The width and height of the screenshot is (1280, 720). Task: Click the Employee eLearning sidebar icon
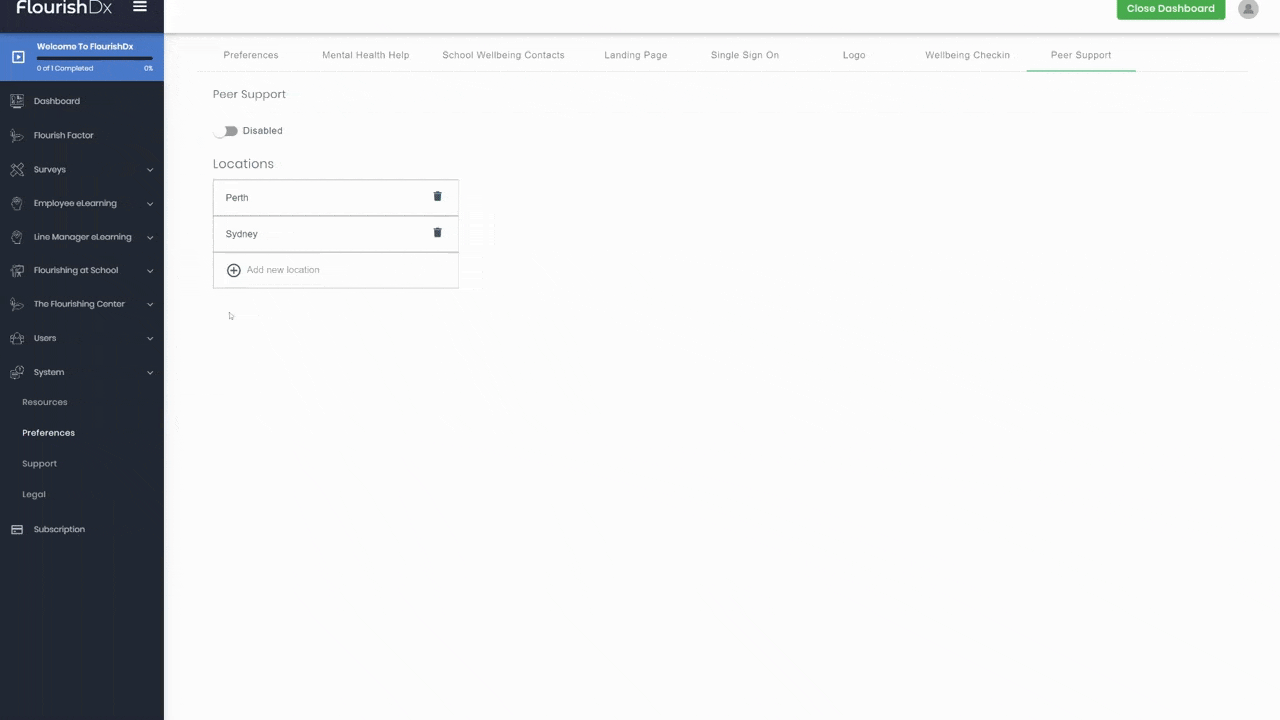click(x=17, y=203)
